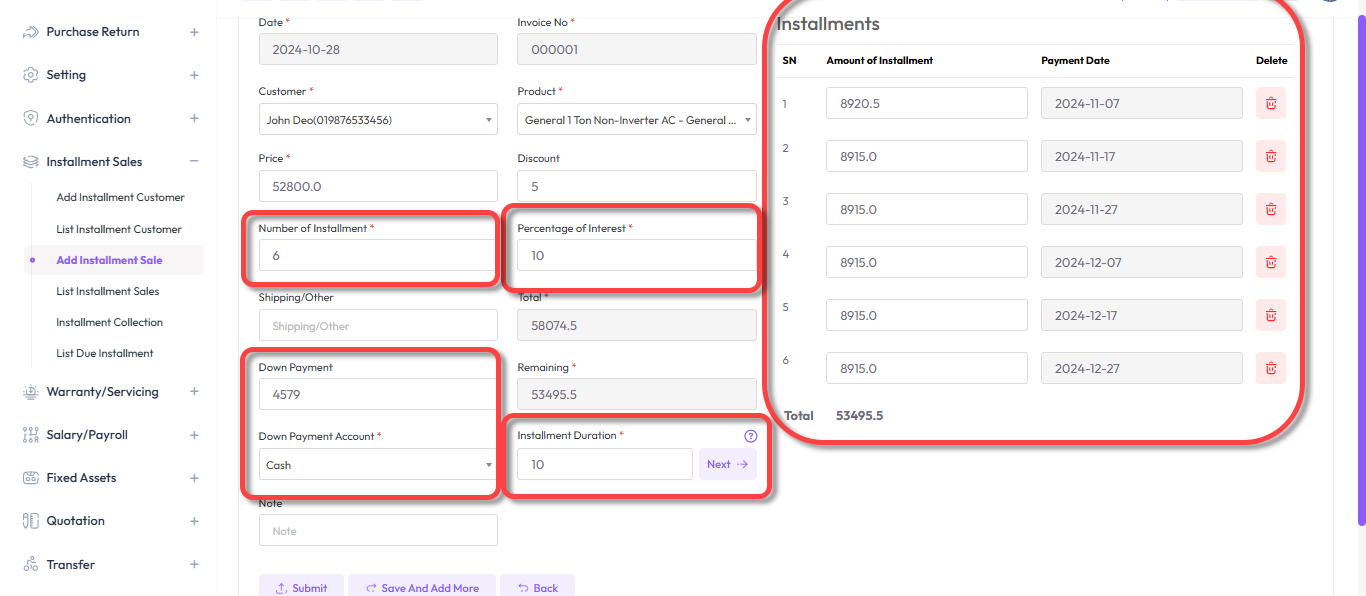Click trash icon for installment dated 2024-11-27

1270,209
